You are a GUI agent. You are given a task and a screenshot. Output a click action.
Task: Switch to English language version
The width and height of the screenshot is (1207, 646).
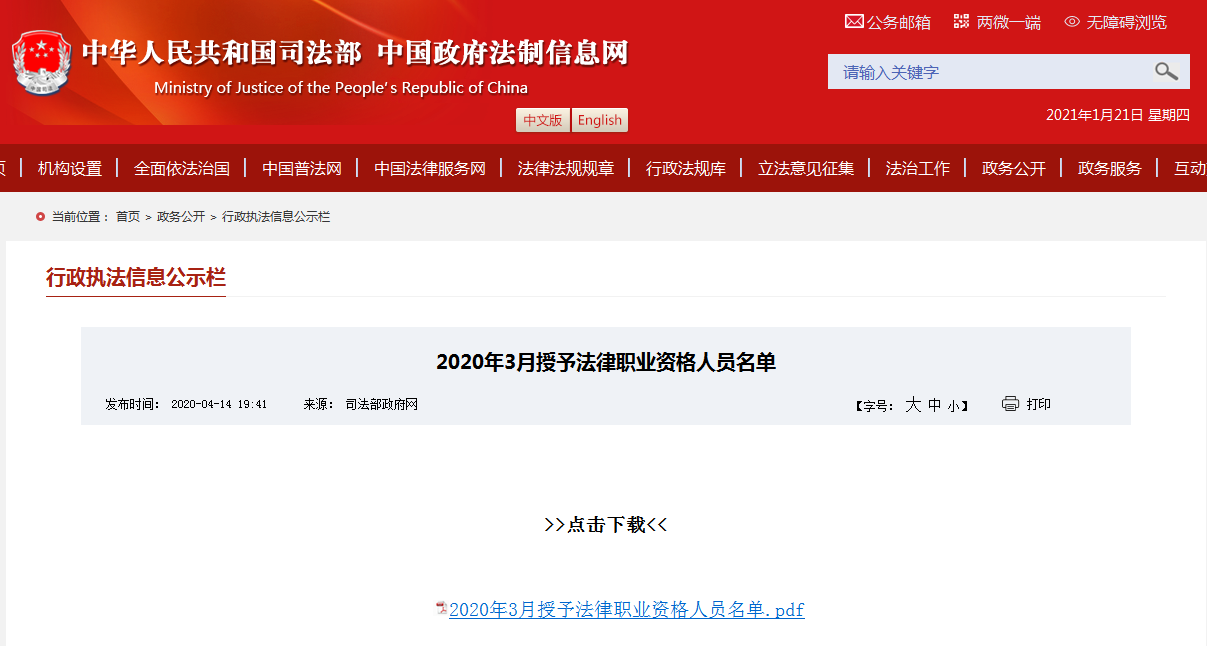pos(600,120)
